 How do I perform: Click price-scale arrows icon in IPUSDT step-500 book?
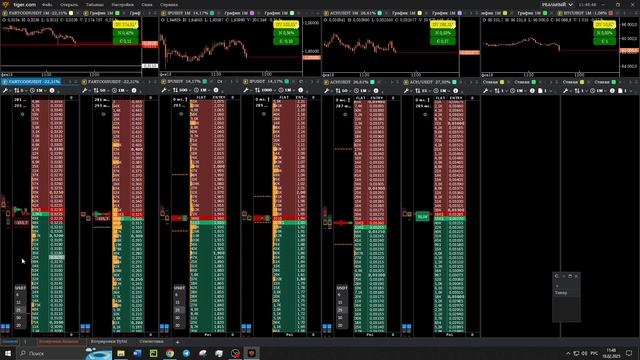pos(175,90)
